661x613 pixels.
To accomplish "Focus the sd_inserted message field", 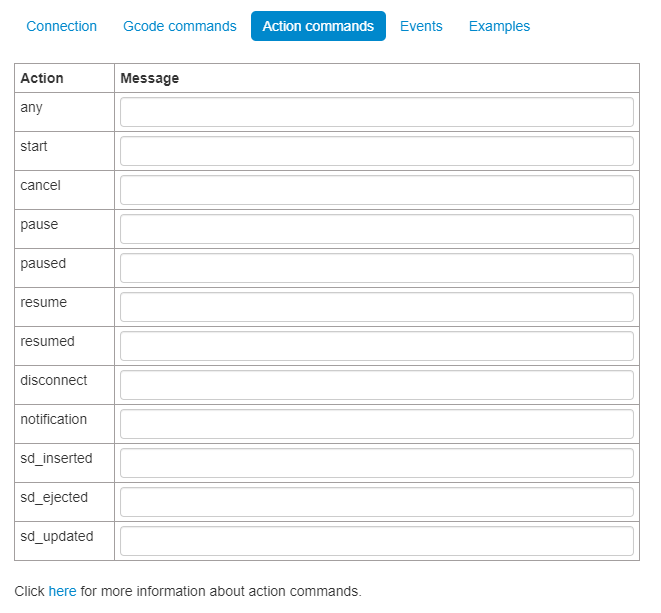I will pos(377,463).
